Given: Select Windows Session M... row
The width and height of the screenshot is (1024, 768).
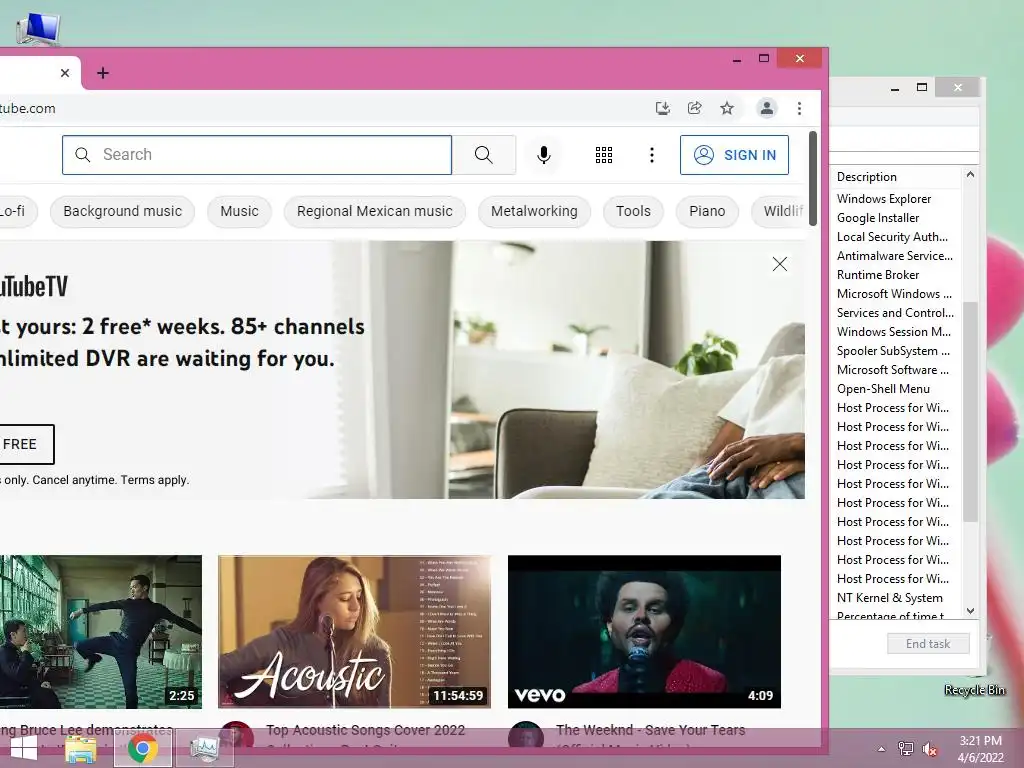Looking at the screenshot, I should coord(895,332).
